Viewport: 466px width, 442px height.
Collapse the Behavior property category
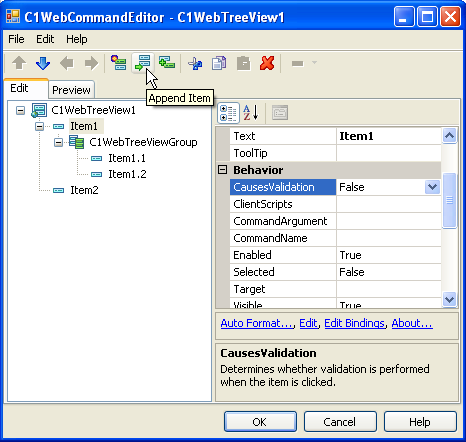coord(222,170)
